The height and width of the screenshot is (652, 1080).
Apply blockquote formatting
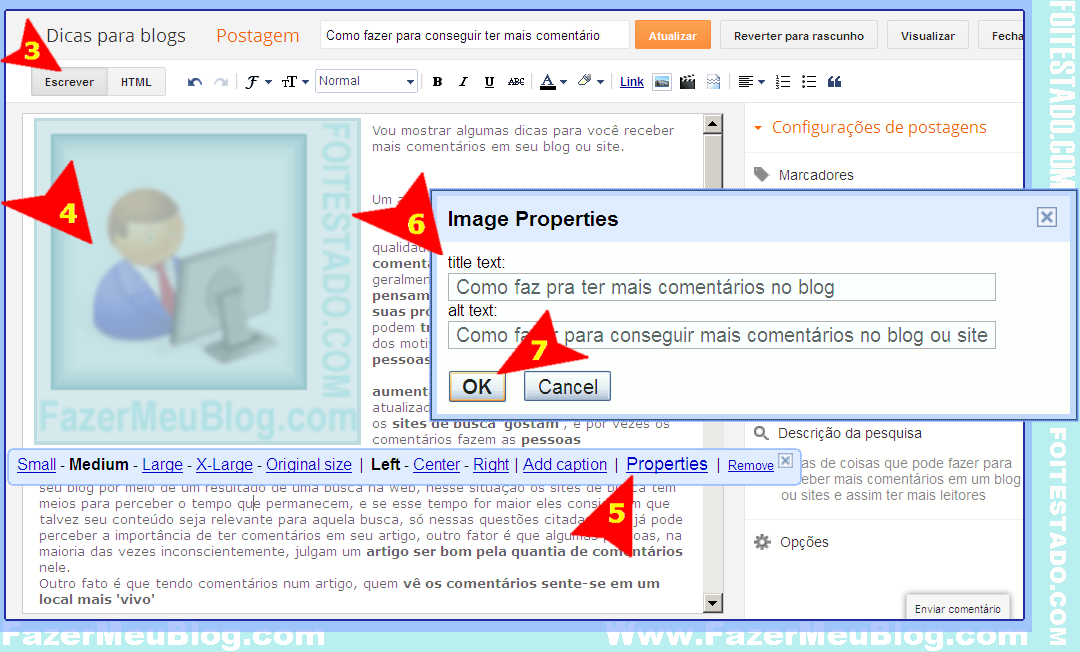(x=835, y=82)
